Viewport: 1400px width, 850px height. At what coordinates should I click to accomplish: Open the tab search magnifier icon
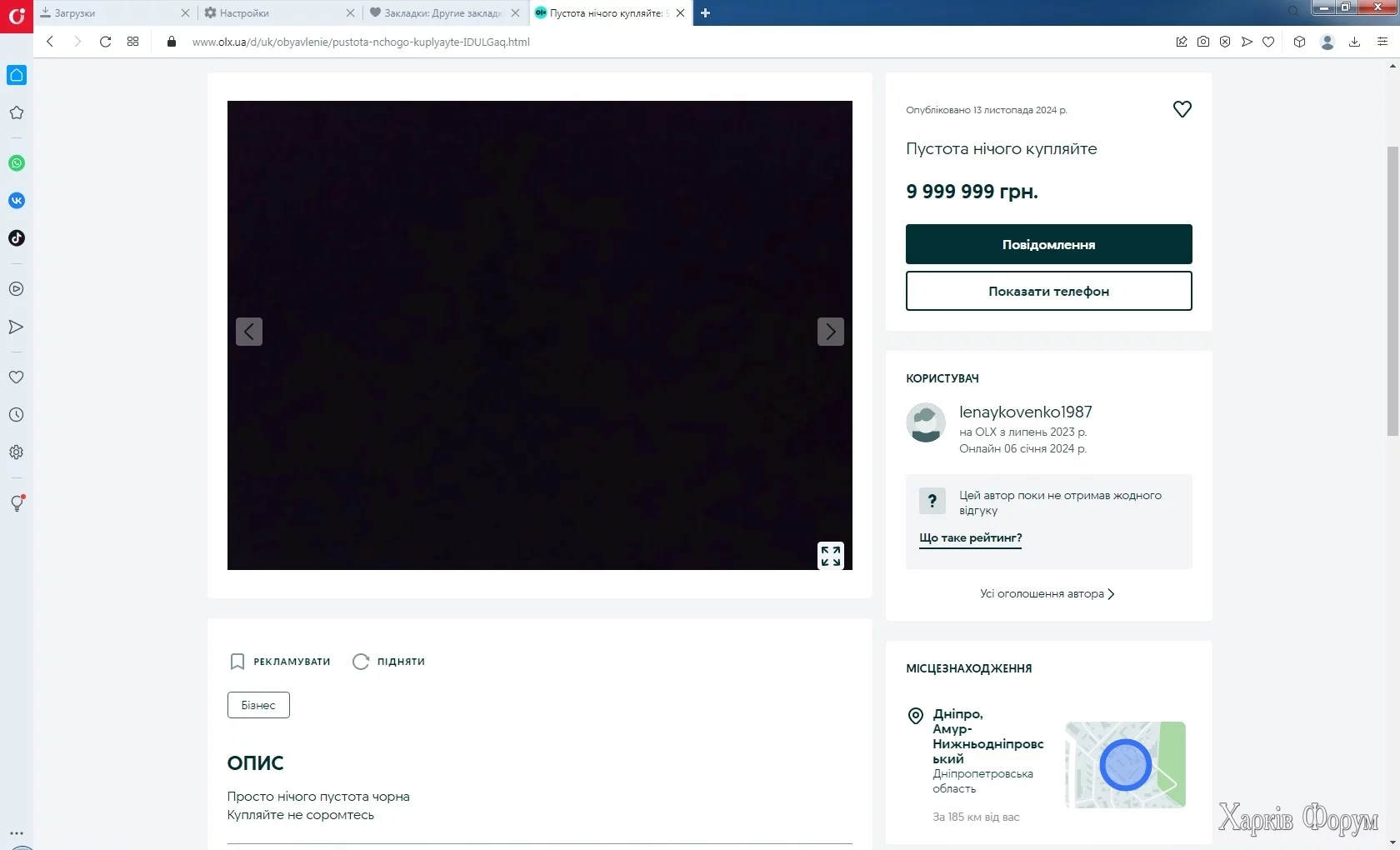1293,12
